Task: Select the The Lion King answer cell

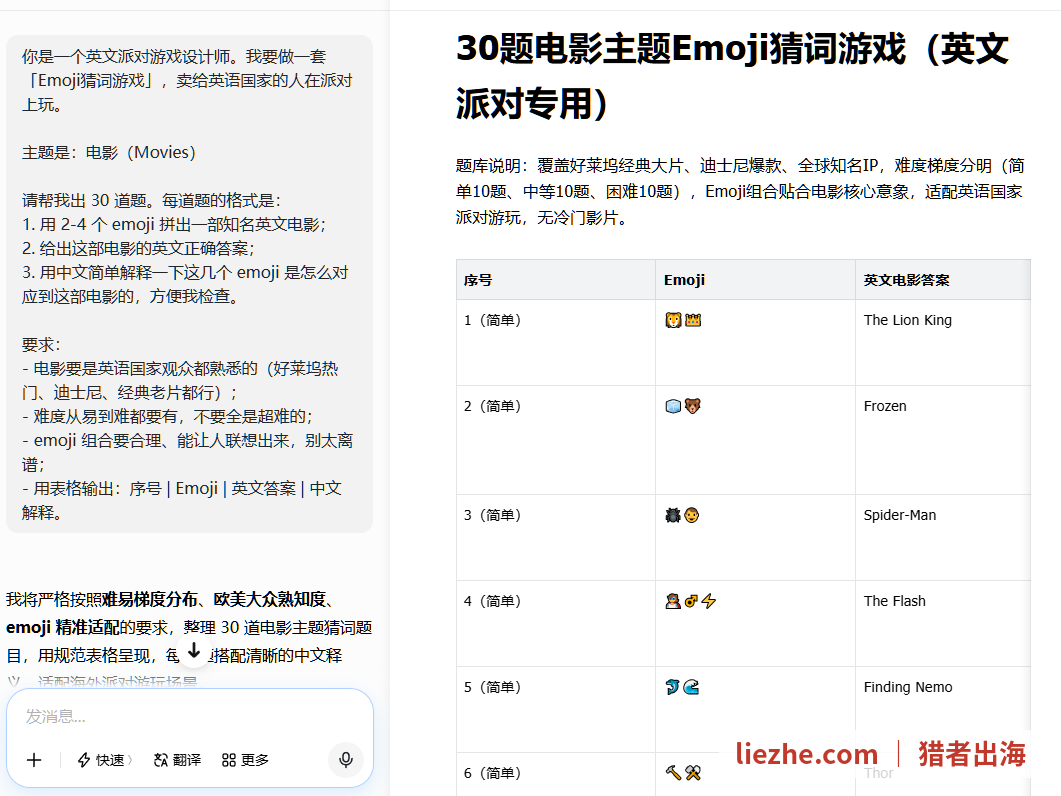Action: 943,342
